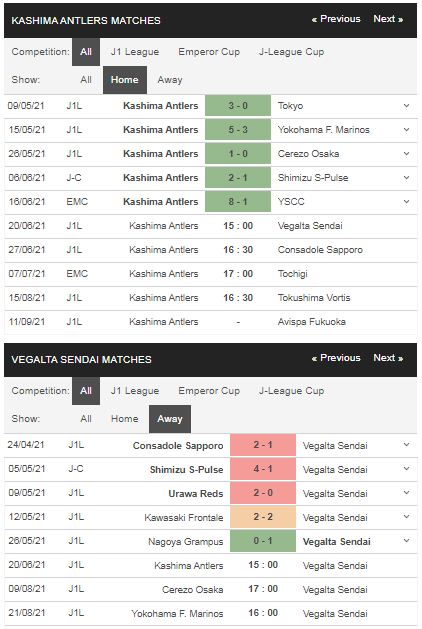Expand the YSCC 8-1 cup match row
The width and height of the screenshot is (422, 629).
click(406, 202)
